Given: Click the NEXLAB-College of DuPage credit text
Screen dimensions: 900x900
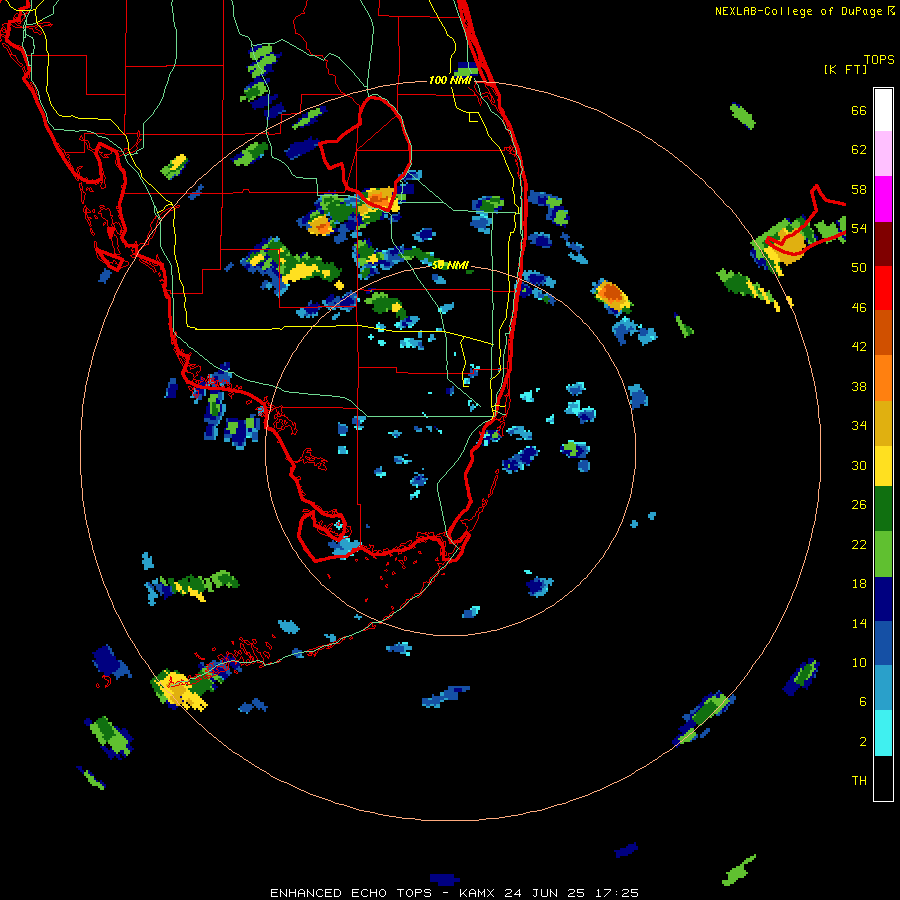Looking at the screenshot, I should pos(798,11).
